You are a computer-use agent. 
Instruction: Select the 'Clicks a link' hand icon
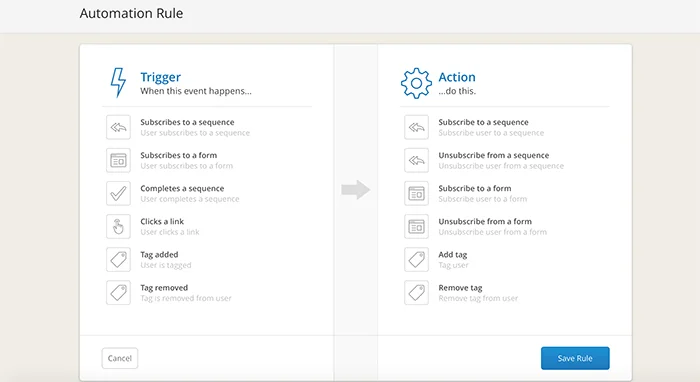(118, 227)
